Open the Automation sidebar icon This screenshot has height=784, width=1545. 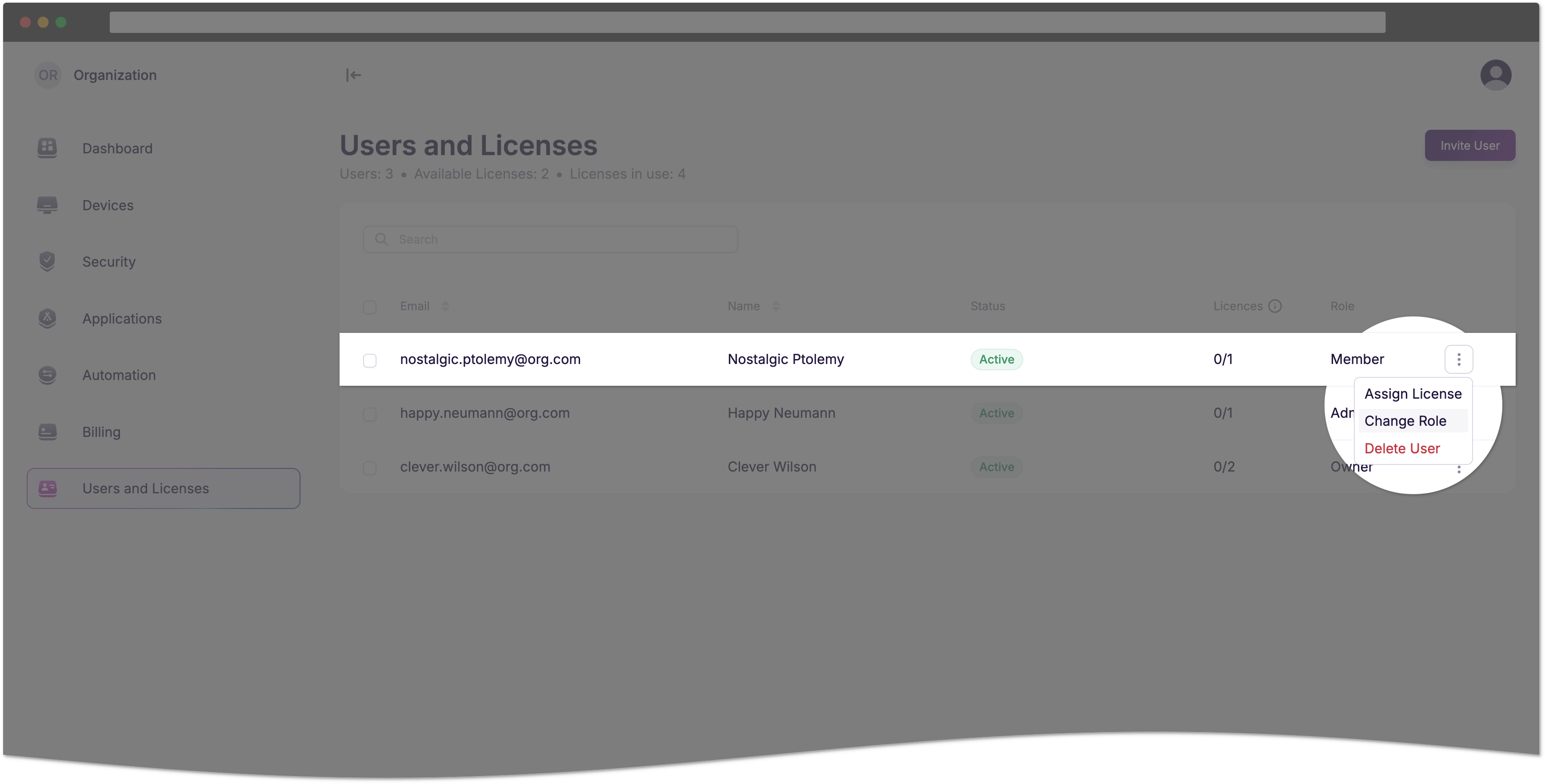47,375
